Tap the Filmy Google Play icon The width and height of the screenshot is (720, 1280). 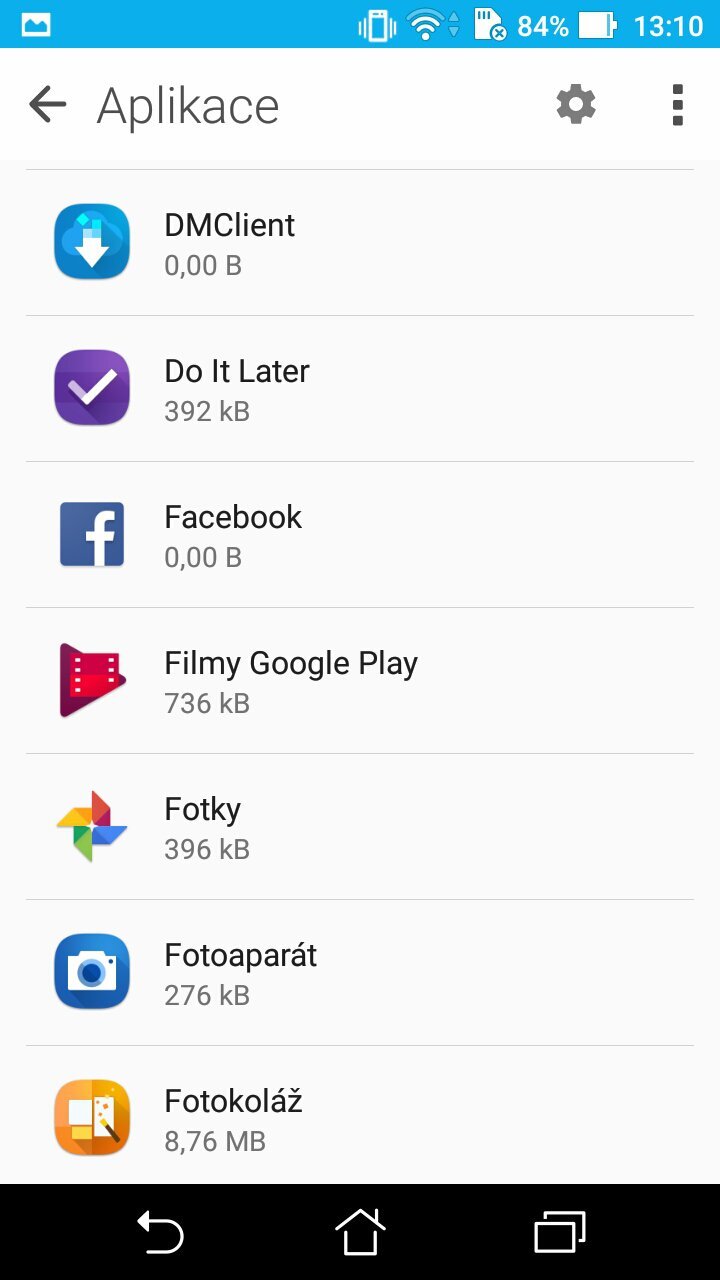tap(92, 680)
